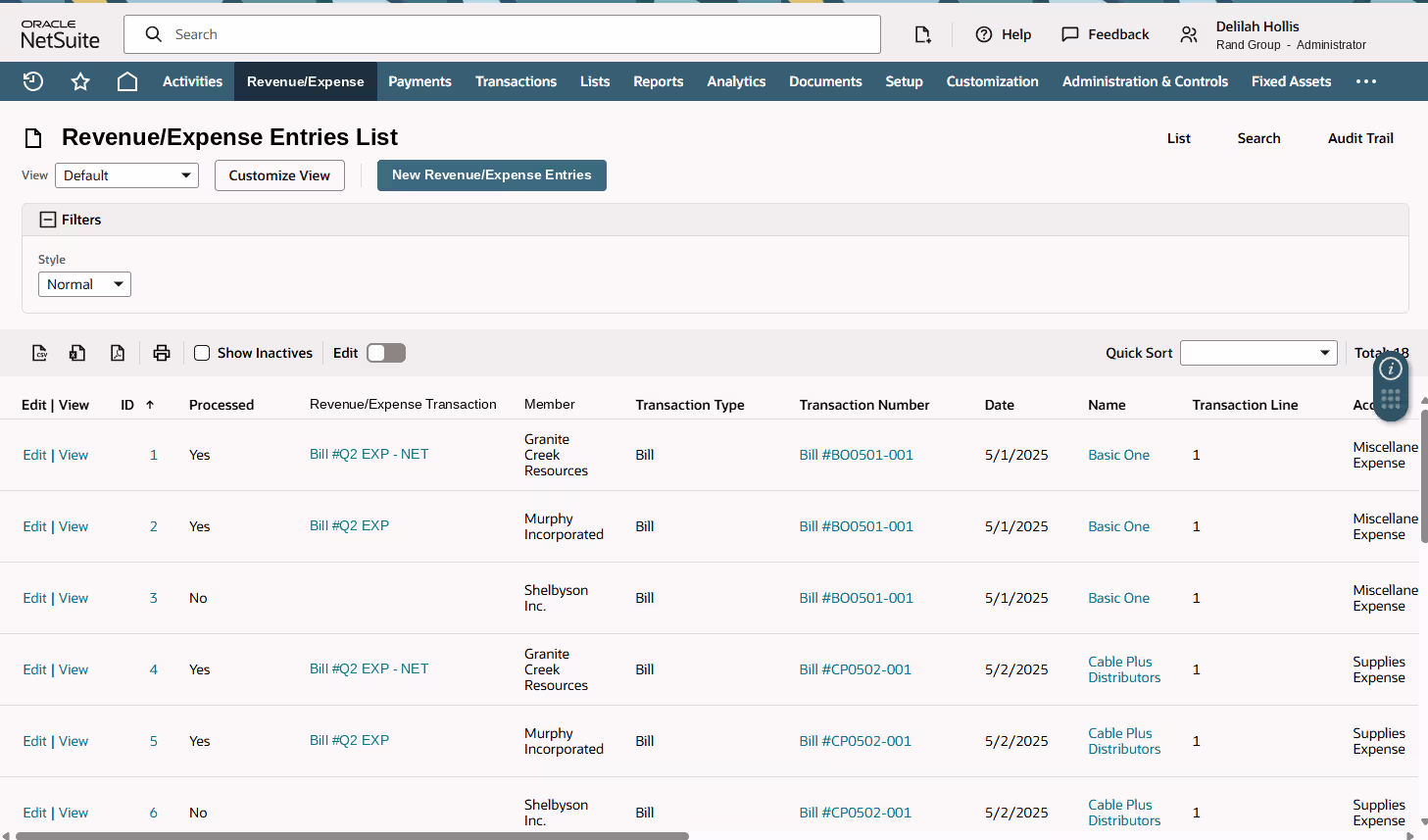Viewport: 1428px width, 840px height.
Task: Open Bill #CP0502-001 in row ID 4
Action: point(855,669)
